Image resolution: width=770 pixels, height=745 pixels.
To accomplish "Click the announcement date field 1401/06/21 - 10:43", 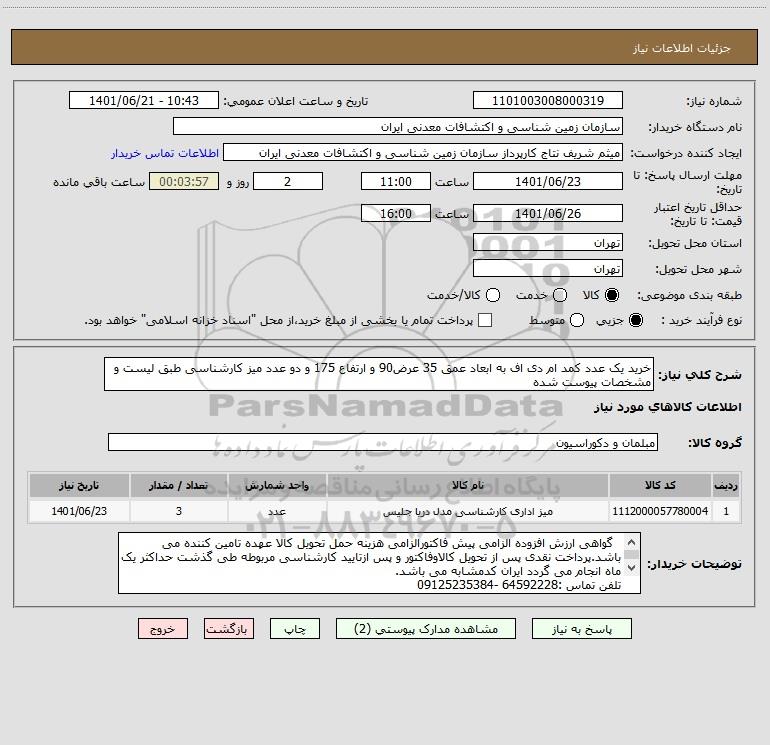I will click(x=144, y=101).
